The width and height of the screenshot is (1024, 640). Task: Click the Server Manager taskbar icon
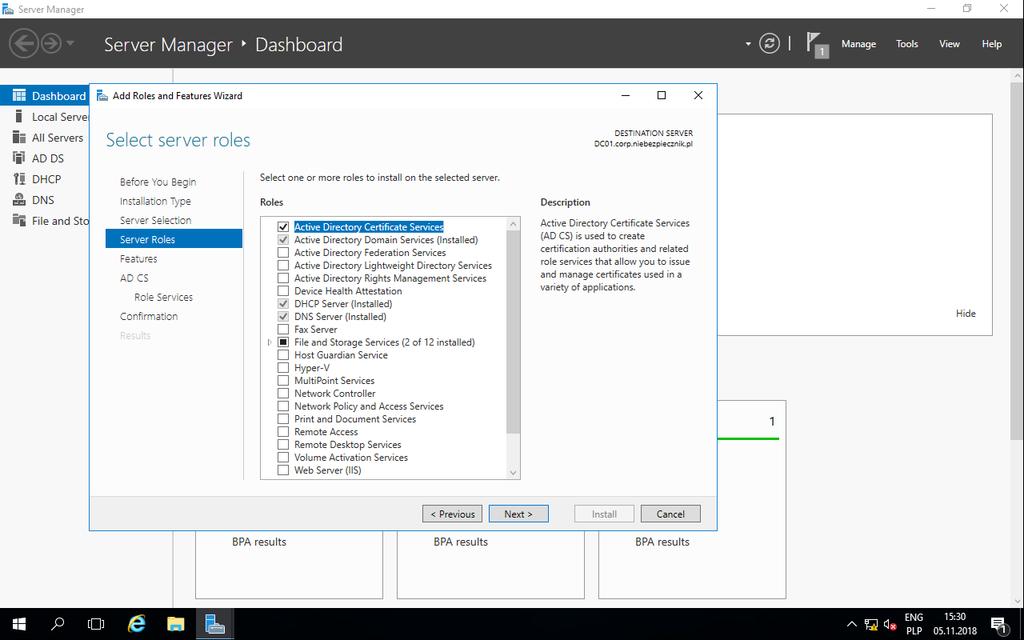[214, 624]
